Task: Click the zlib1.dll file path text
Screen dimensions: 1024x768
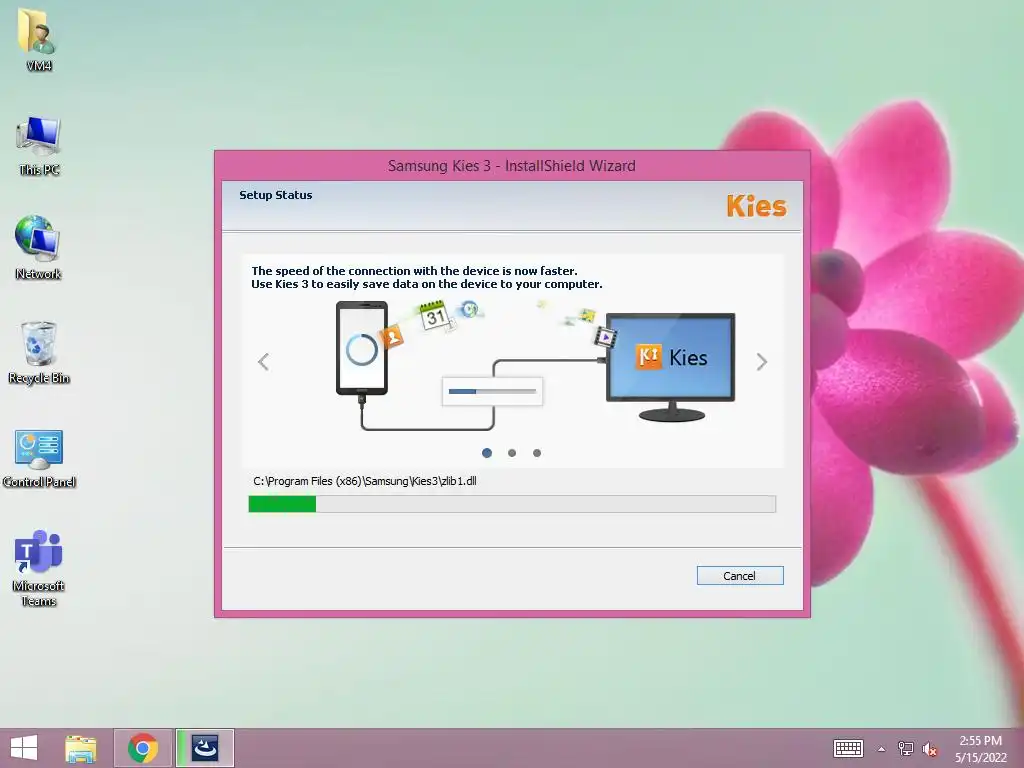Action: (364, 481)
